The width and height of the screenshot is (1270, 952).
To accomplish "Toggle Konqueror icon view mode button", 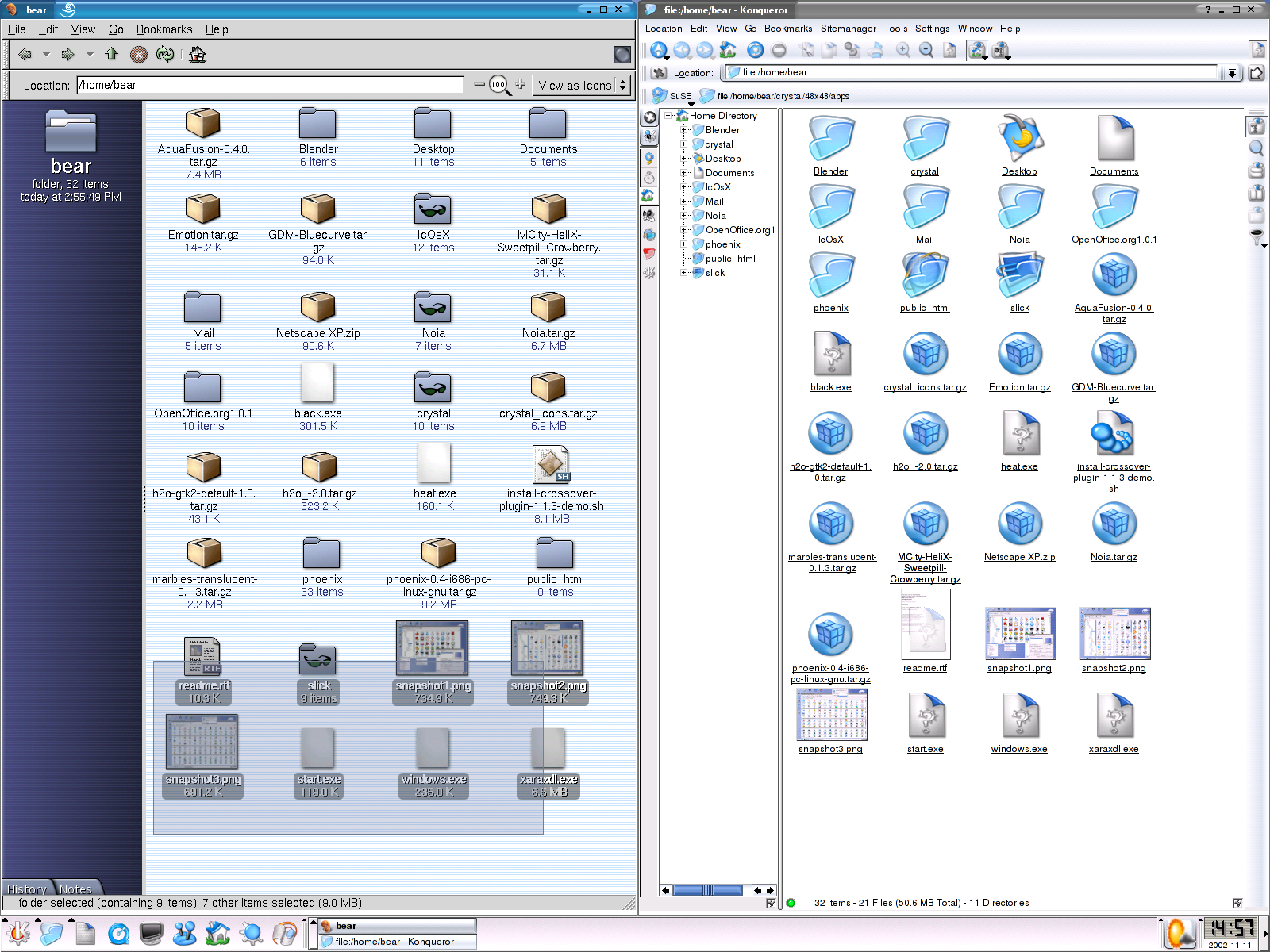I will point(977,51).
